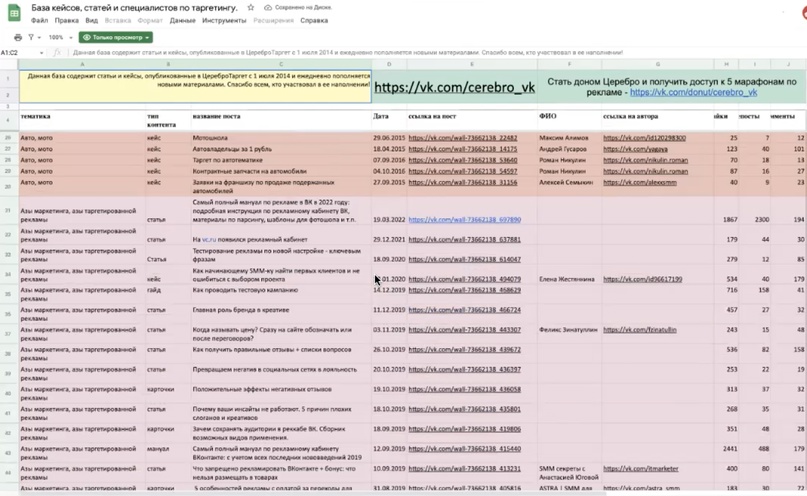
Task: Open the https://vk.com/cerebro_vk header link
Action: [454, 87]
